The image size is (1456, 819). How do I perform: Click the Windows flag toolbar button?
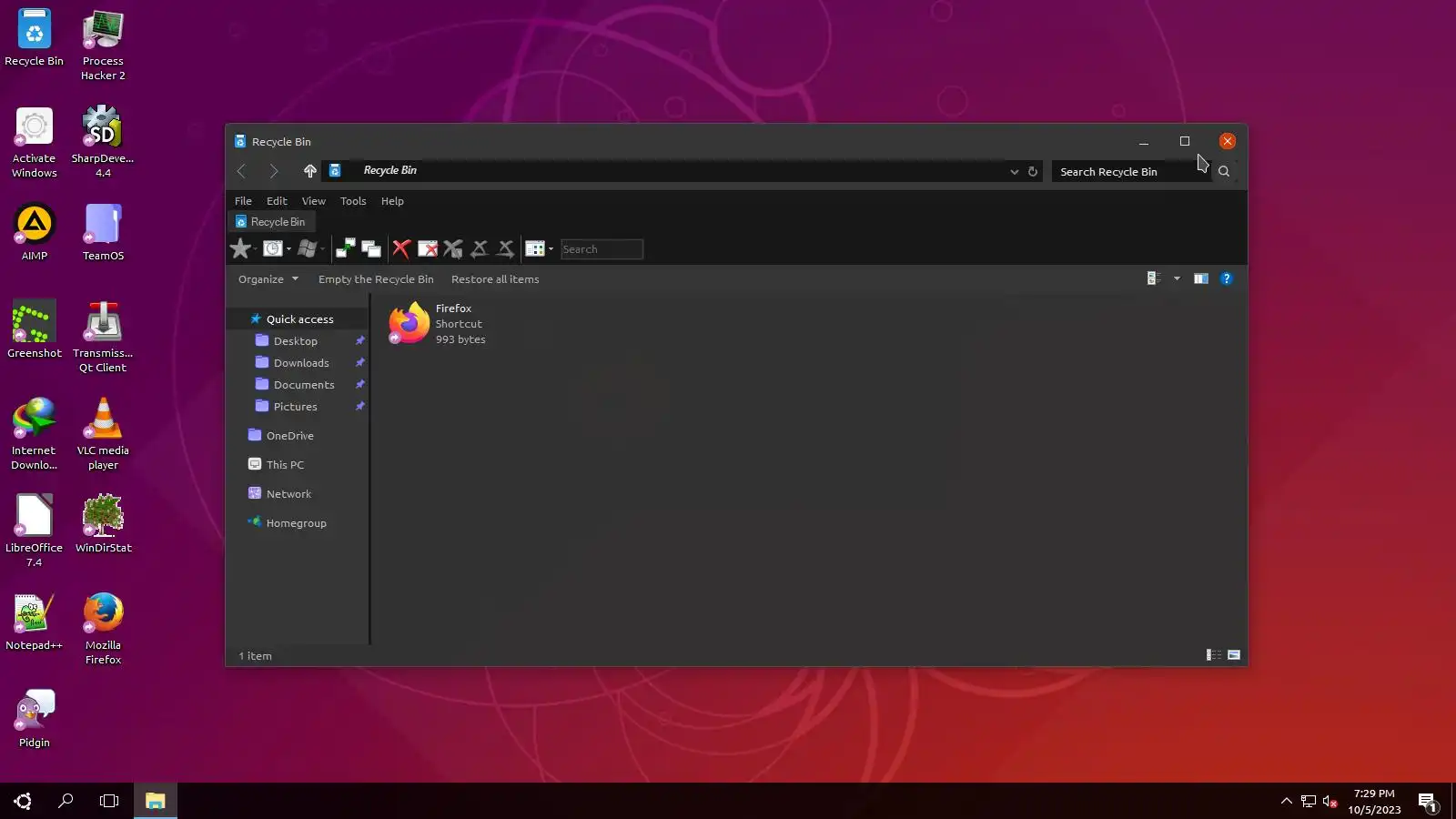point(307,248)
